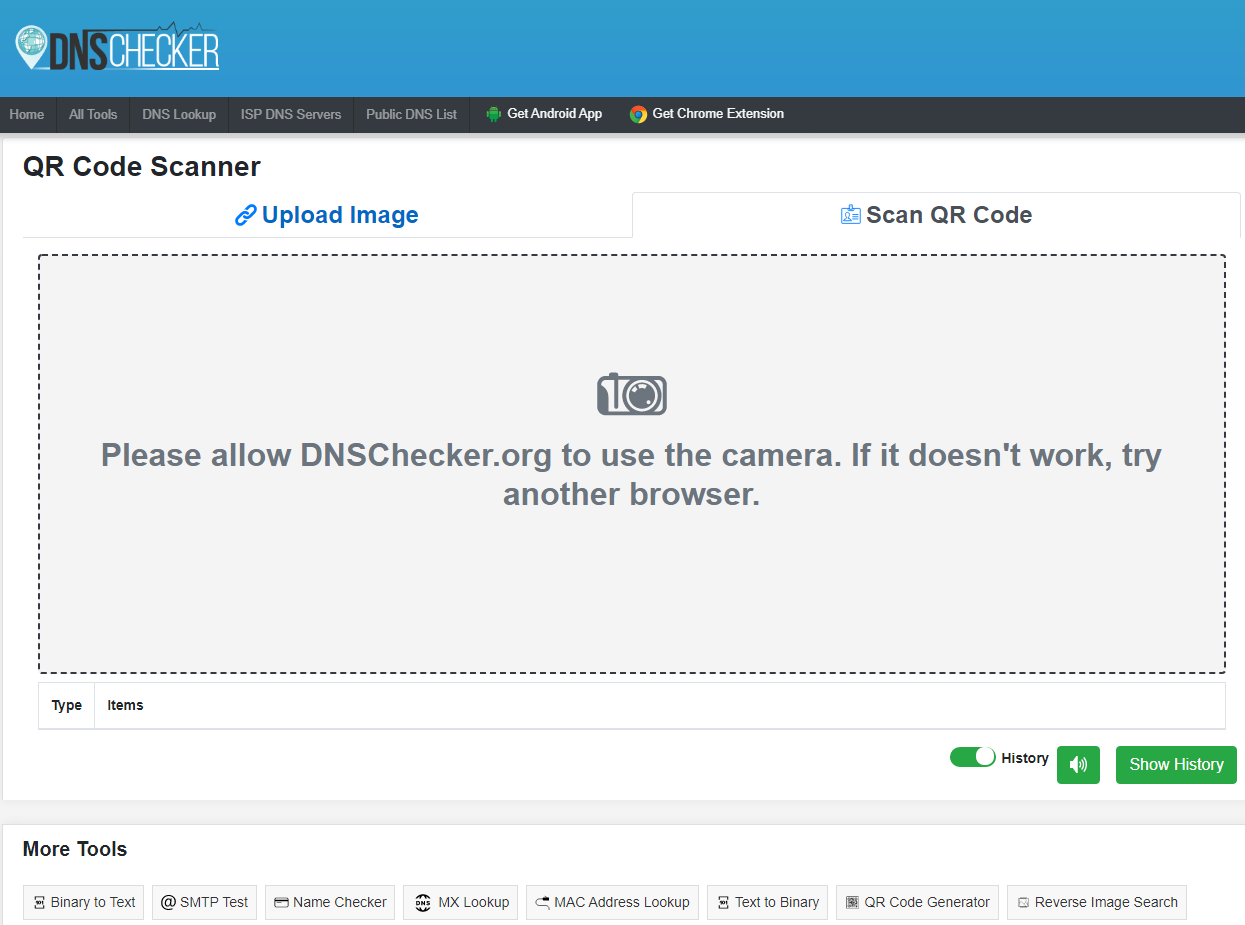Open the Public DNS List page
1245x925 pixels.
pyautogui.click(x=411, y=113)
